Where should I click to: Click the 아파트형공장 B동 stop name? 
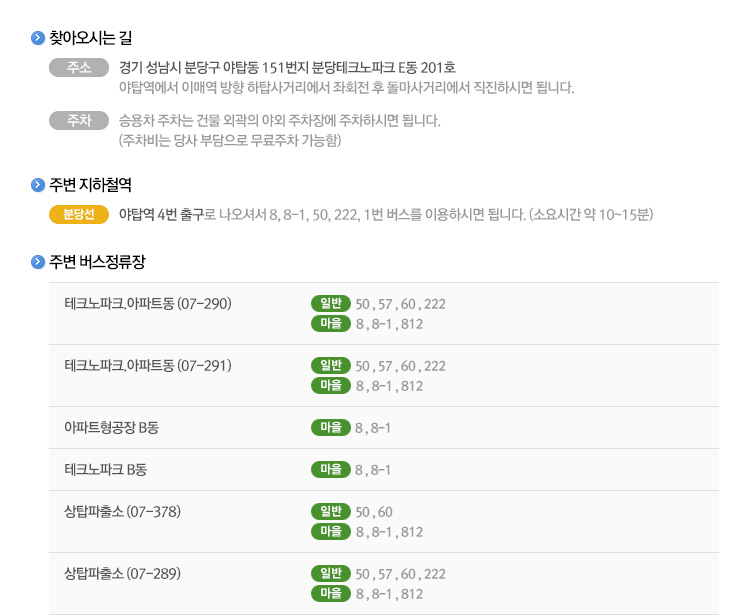click(111, 428)
